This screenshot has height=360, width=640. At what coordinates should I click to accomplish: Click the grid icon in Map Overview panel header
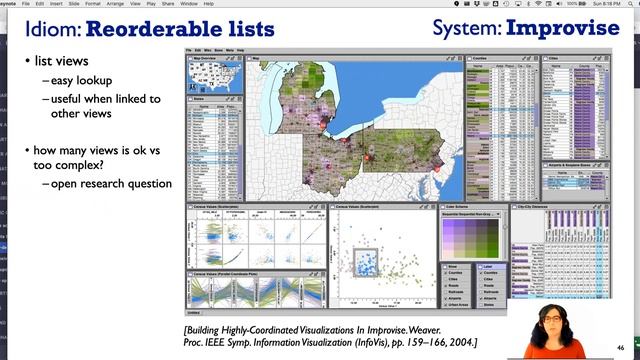(x=240, y=58)
